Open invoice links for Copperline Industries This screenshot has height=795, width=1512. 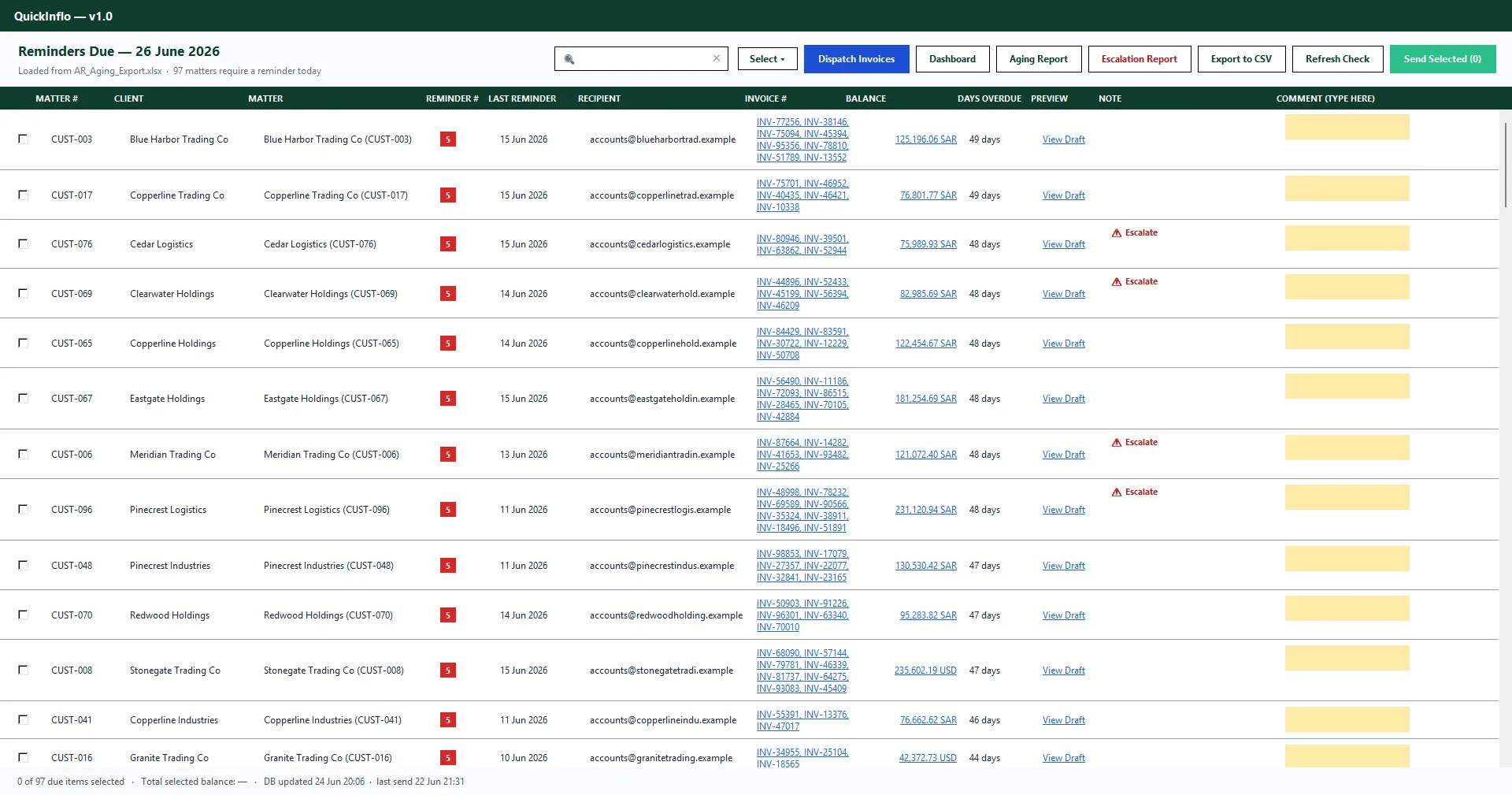(x=802, y=720)
